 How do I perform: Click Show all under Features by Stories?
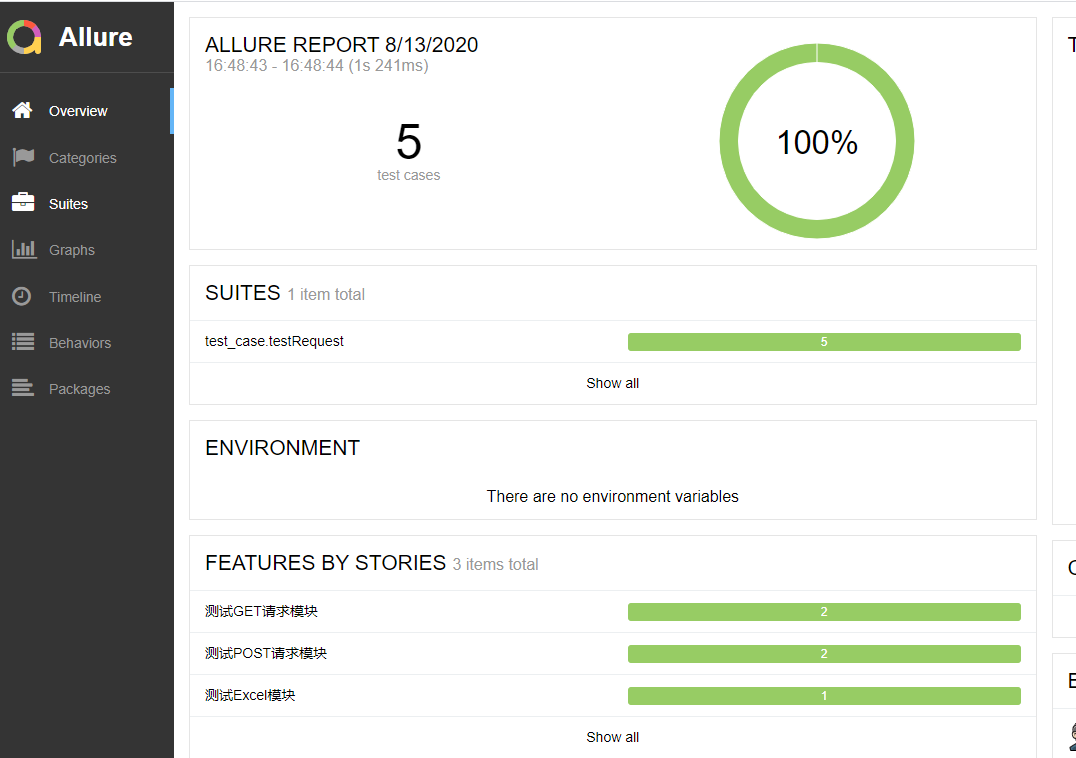[612, 737]
